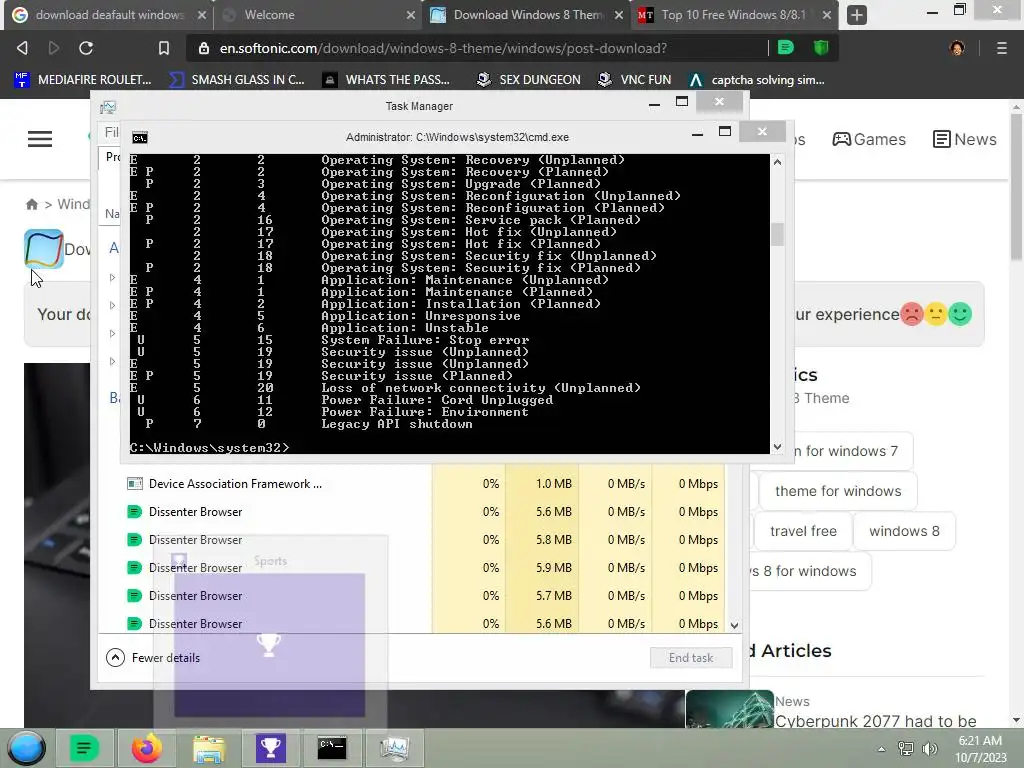Switch to Task Manager taskbar icon

tap(394, 748)
